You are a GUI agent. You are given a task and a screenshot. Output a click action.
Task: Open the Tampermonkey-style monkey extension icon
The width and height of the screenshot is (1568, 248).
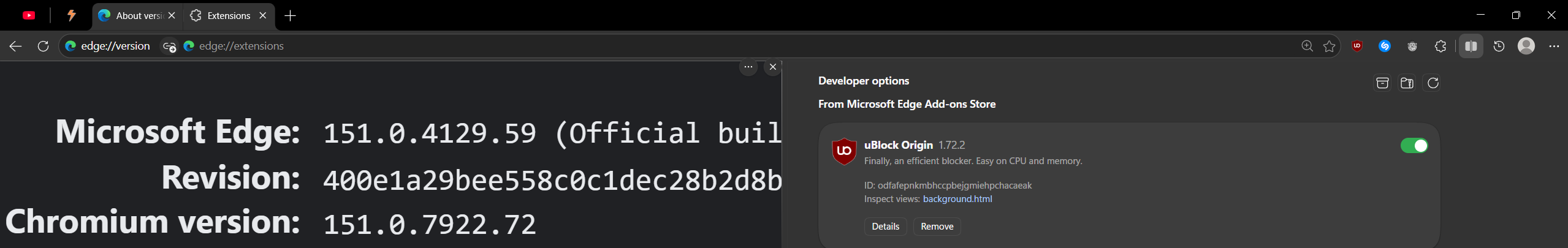[1412, 46]
